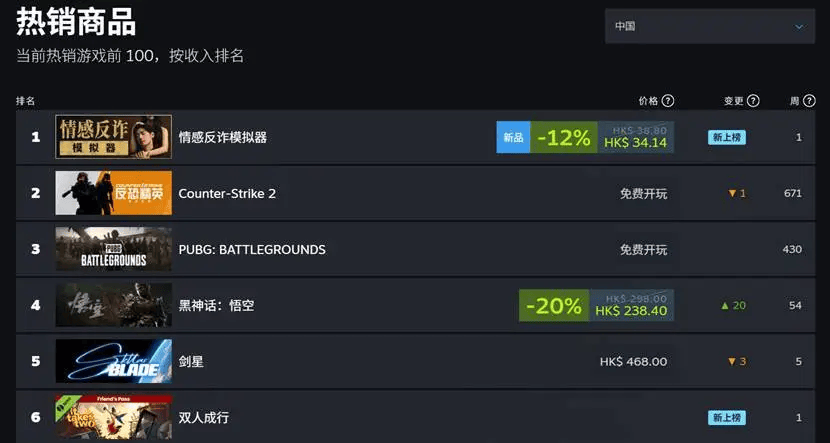Open the 剑星 title link
This screenshot has height=443, width=830.
(x=191, y=361)
